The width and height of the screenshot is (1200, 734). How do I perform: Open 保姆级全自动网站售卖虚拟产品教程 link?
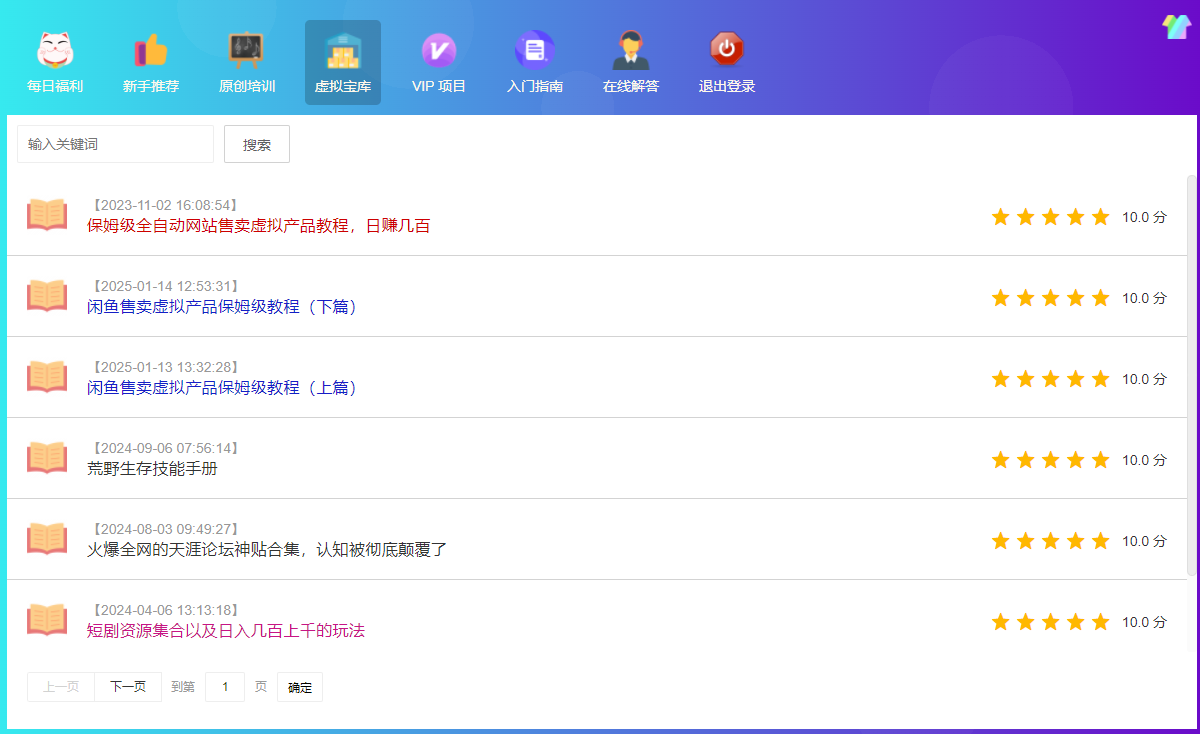pyautogui.click(x=259, y=226)
